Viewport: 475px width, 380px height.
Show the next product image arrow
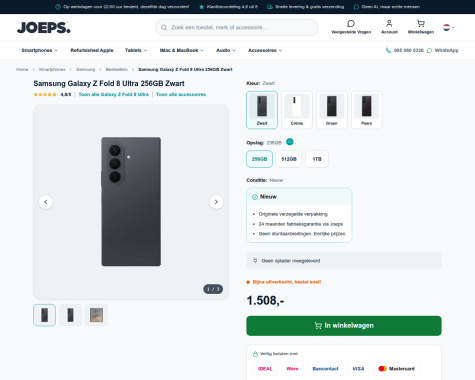click(216, 202)
